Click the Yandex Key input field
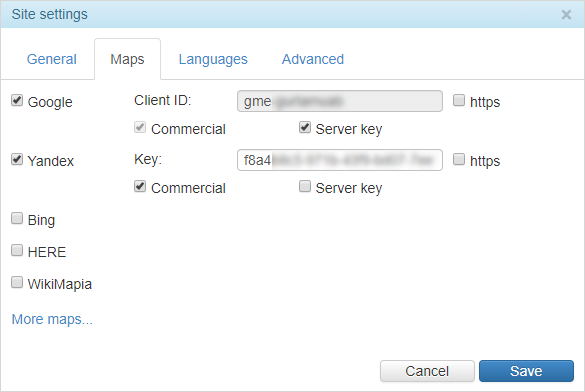 tap(340, 160)
